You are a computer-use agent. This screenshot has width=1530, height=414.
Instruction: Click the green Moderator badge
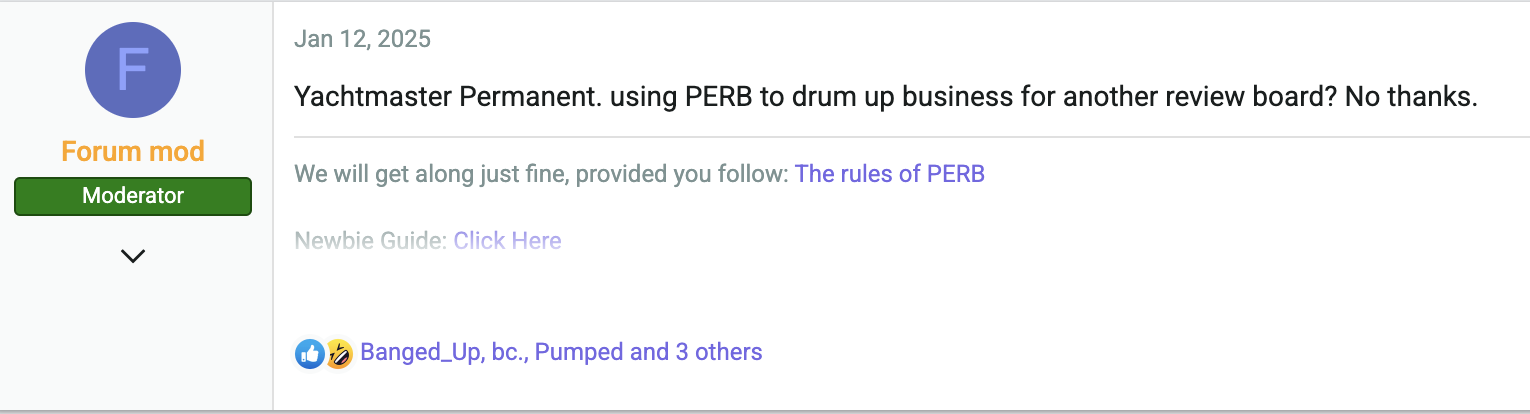pyautogui.click(x=133, y=196)
